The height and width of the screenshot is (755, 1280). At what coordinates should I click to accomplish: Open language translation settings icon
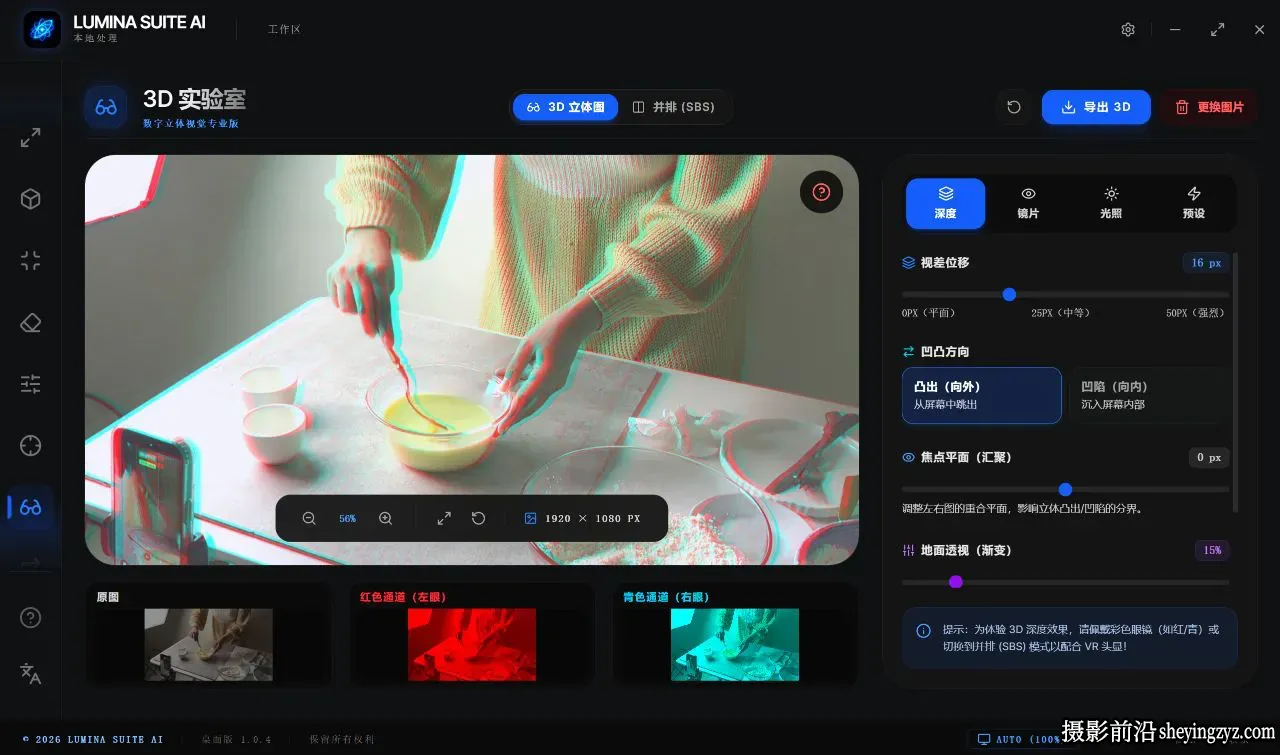(x=31, y=673)
